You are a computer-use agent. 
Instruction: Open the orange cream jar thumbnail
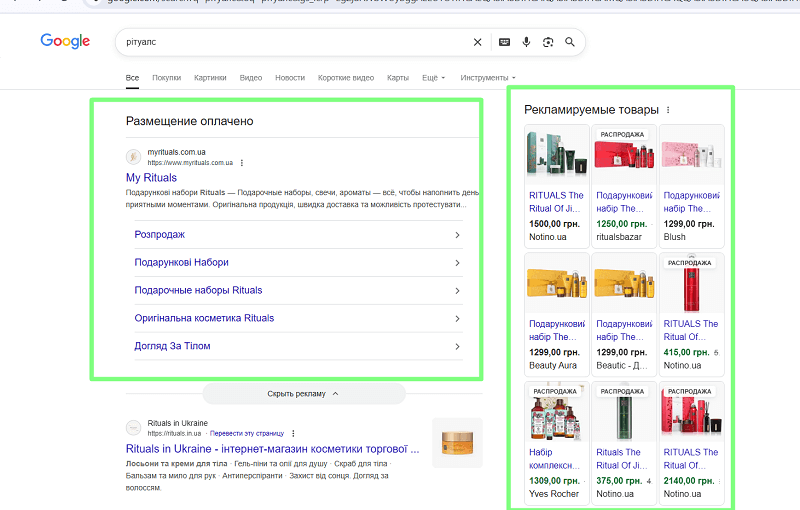coord(457,443)
